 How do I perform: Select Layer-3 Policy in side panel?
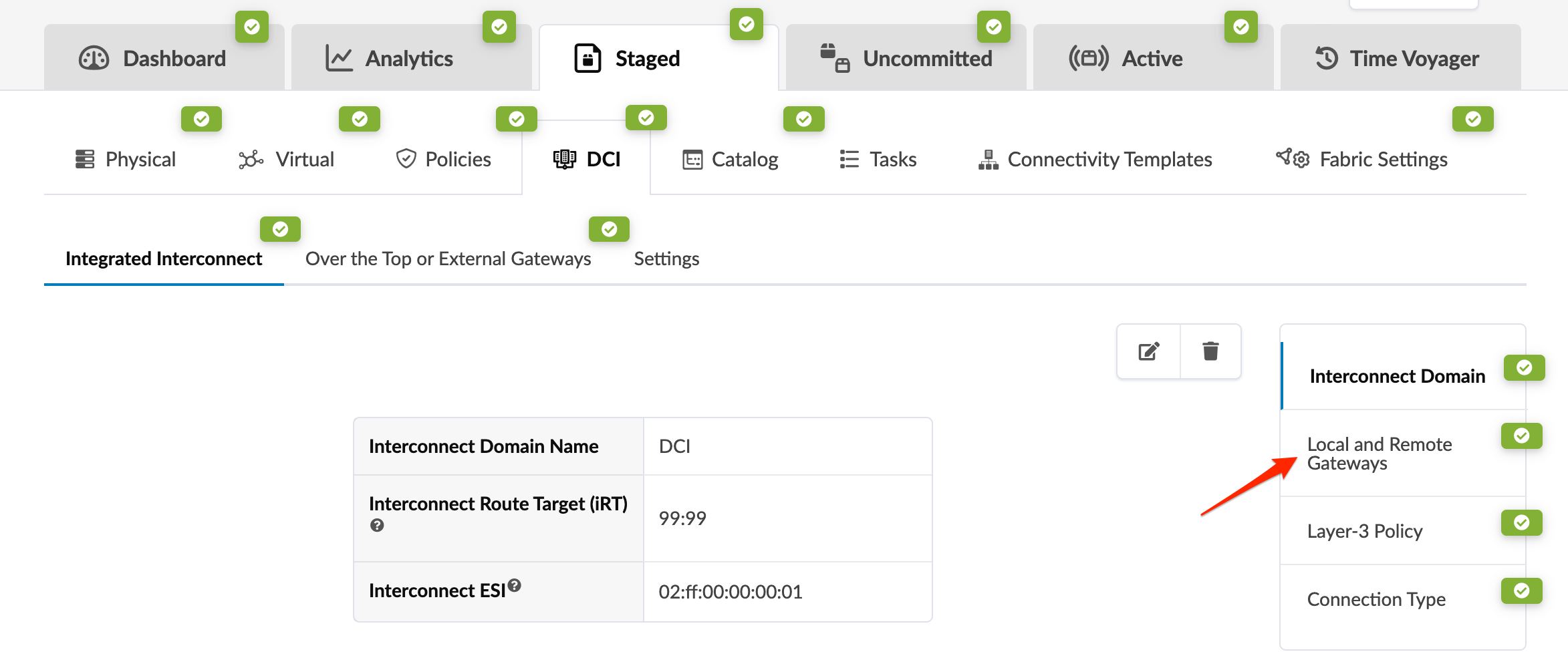(x=1364, y=532)
